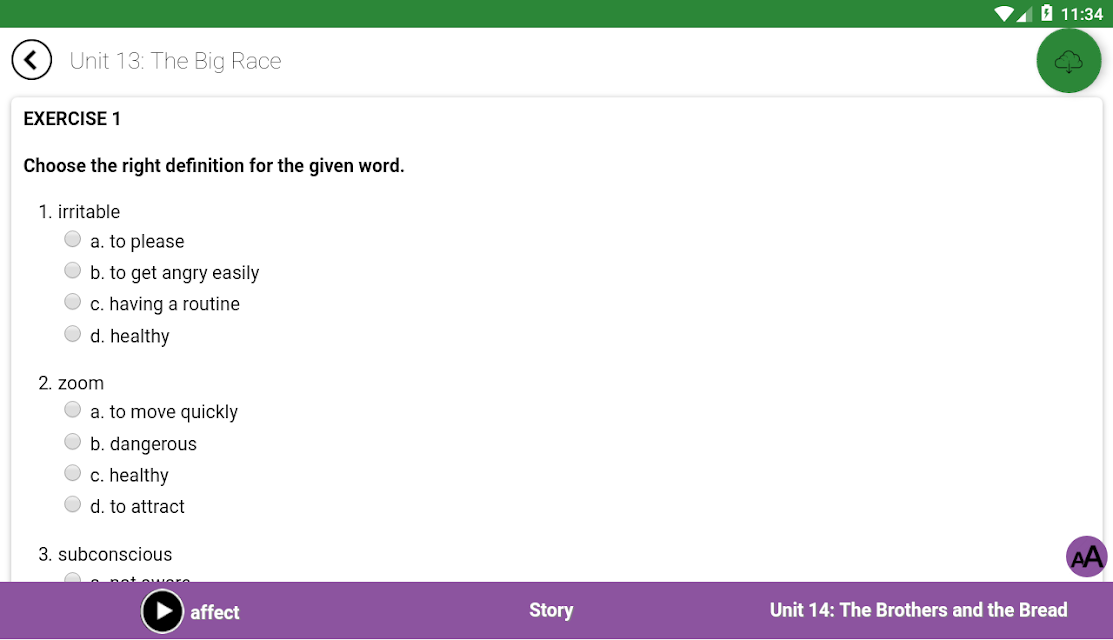Open the Story tab
The width and height of the screenshot is (1113, 640).
pyautogui.click(x=551, y=610)
